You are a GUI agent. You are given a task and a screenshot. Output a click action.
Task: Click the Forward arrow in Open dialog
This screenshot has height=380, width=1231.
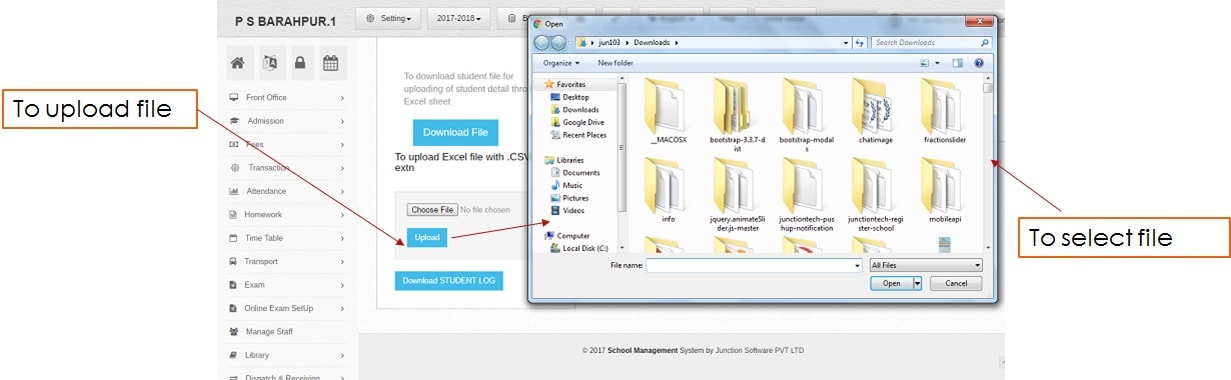(559, 43)
